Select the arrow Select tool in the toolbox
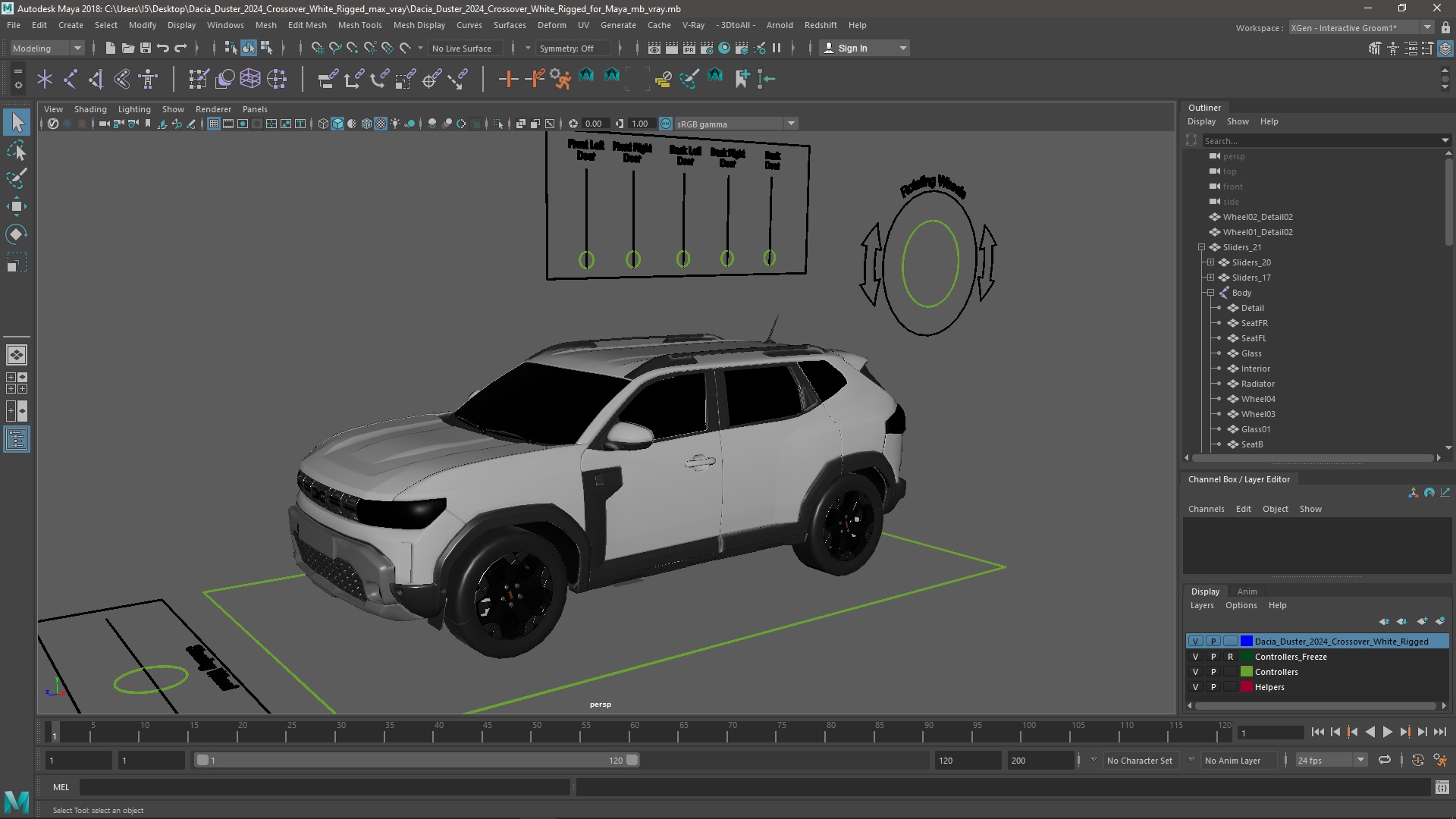Viewport: 1456px width, 819px height. pos(17,122)
